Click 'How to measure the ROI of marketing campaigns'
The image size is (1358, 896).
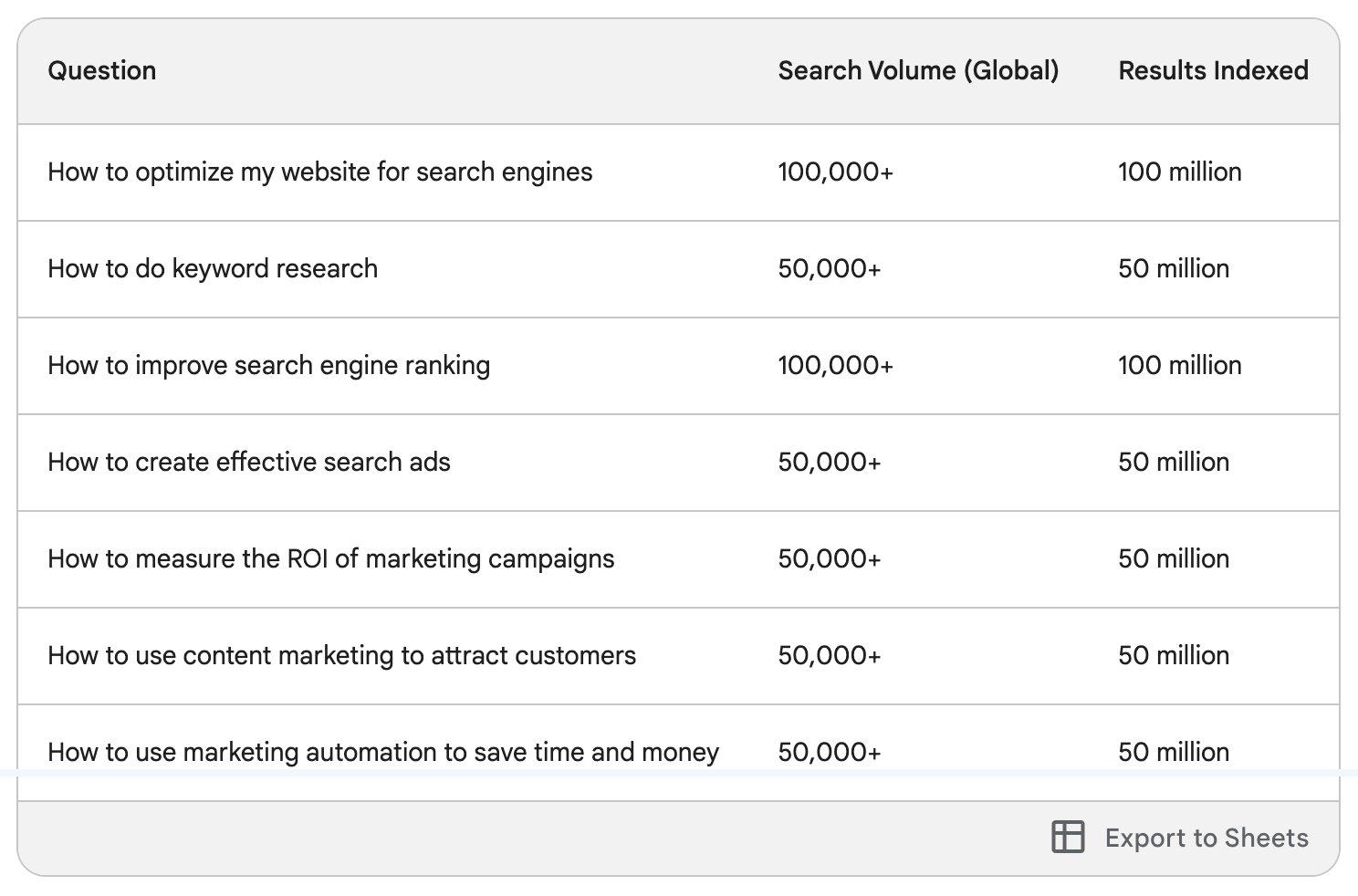coord(331,558)
